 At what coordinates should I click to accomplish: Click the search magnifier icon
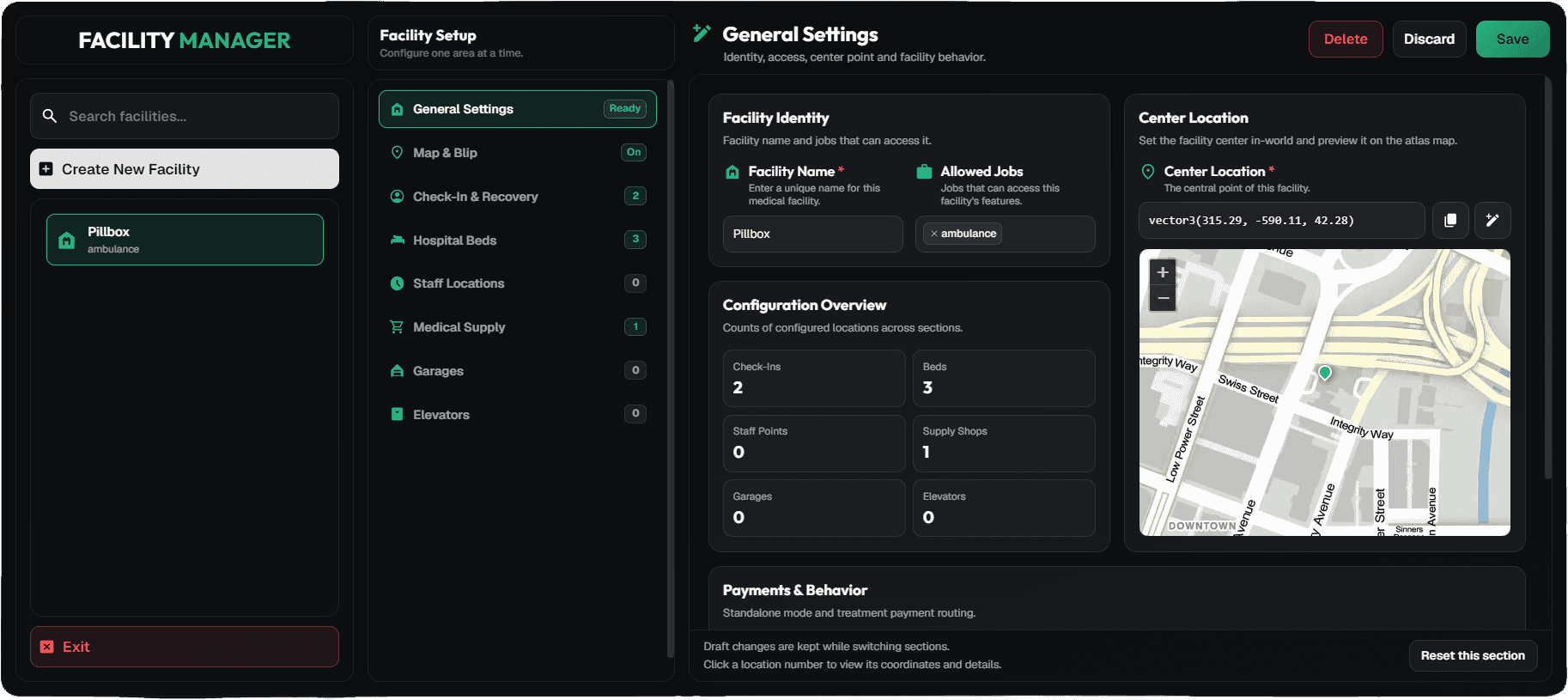pos(50,116)
